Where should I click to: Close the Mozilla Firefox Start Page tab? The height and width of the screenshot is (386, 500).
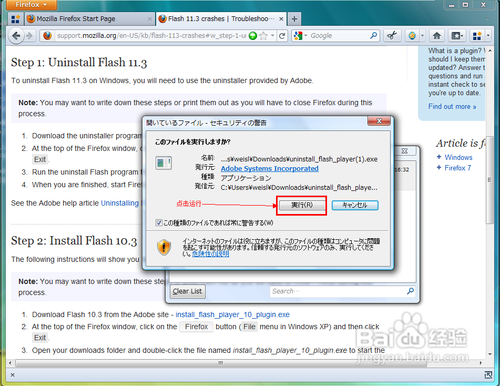150,19
